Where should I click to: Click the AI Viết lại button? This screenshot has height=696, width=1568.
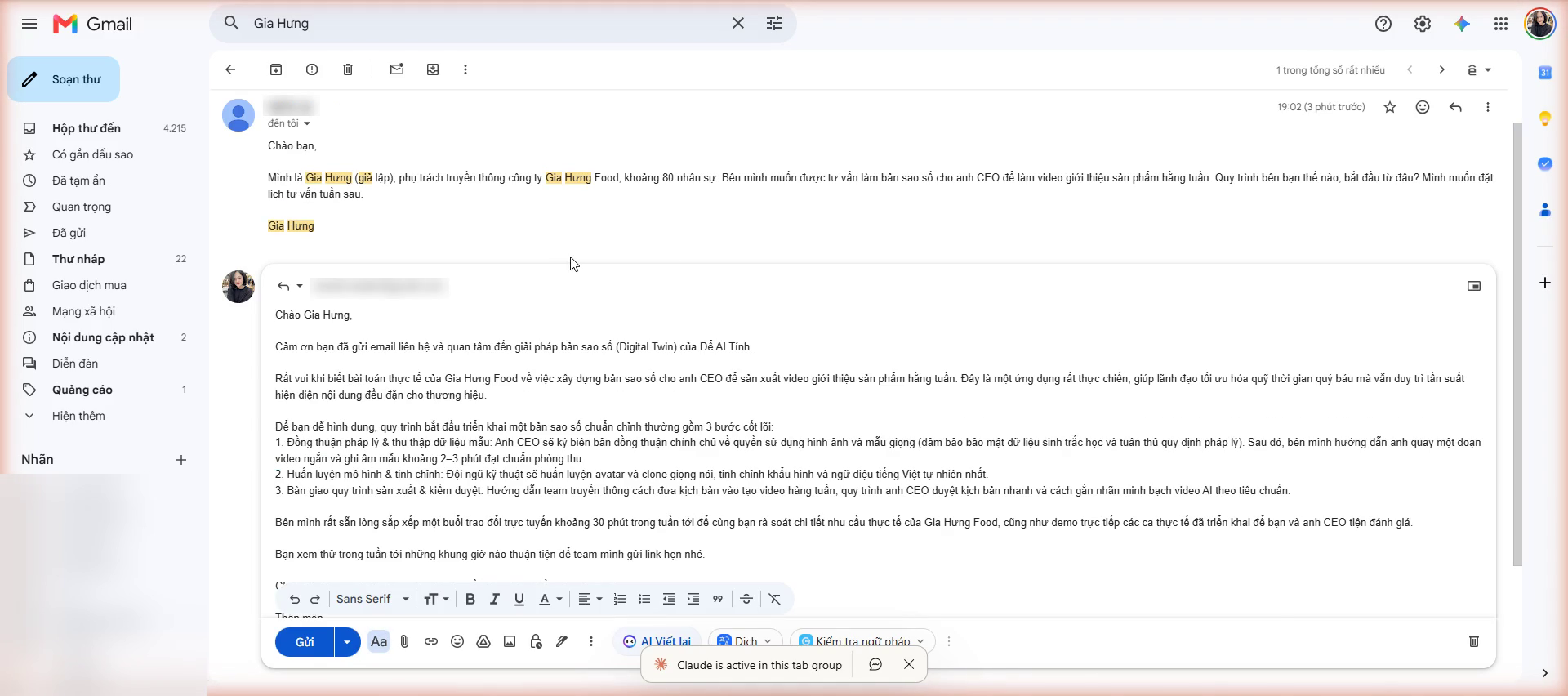tap(657, 641)
